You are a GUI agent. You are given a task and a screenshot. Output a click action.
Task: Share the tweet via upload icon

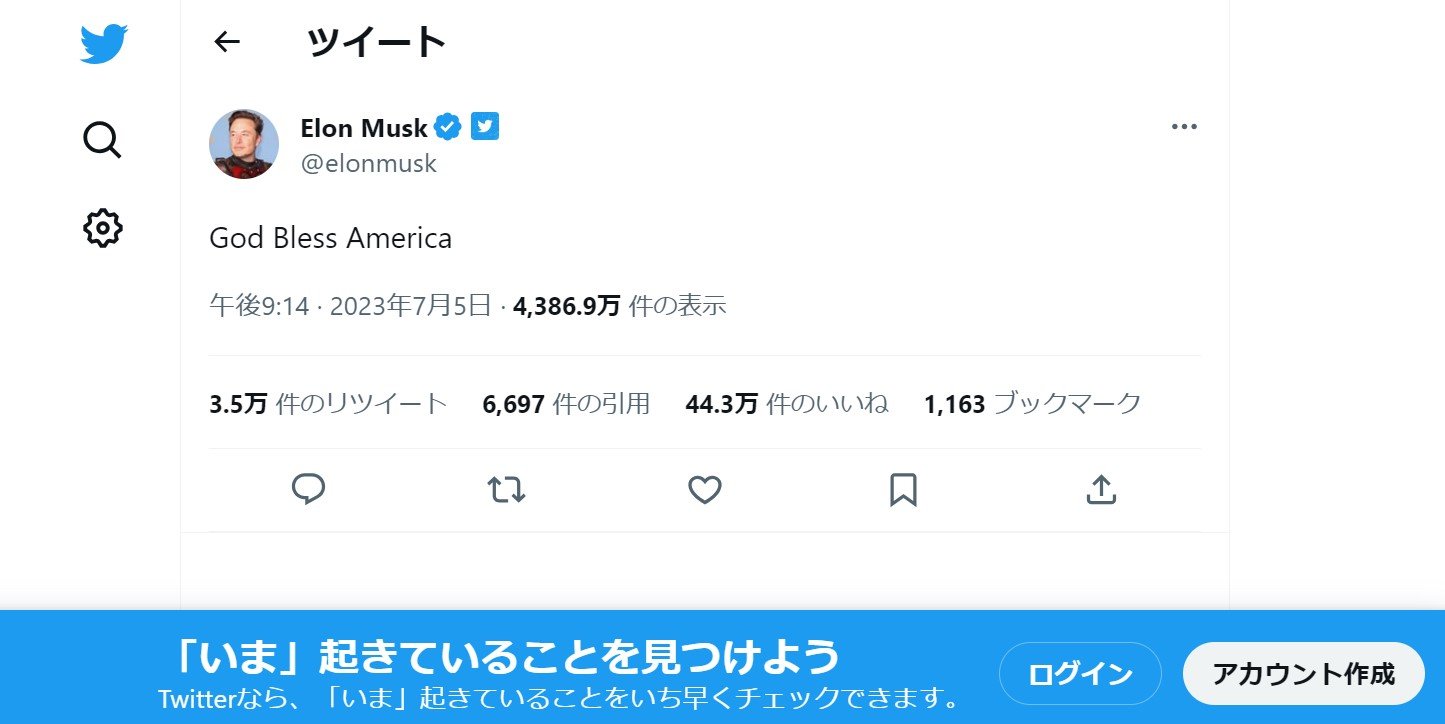(1100, 489)
